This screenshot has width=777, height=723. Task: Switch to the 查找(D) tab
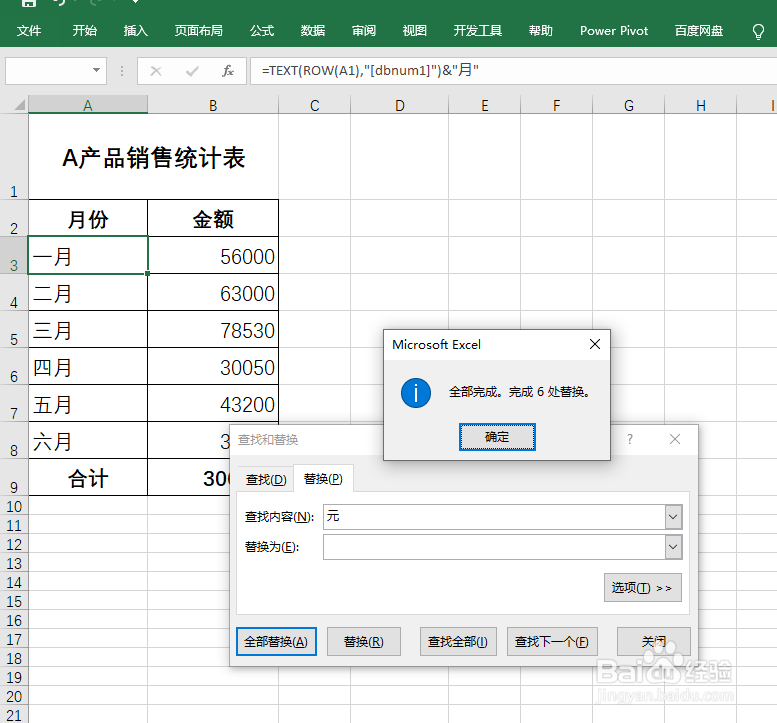[266, 479]
